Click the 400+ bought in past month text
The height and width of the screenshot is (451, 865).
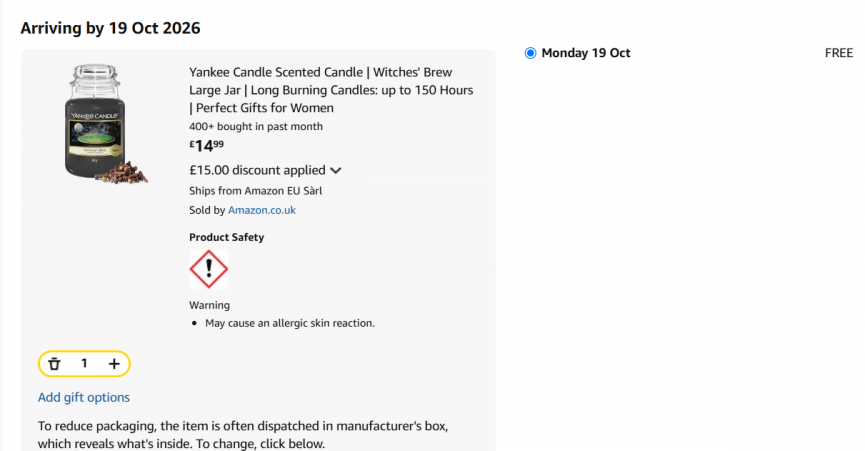(x=256, y=126)
